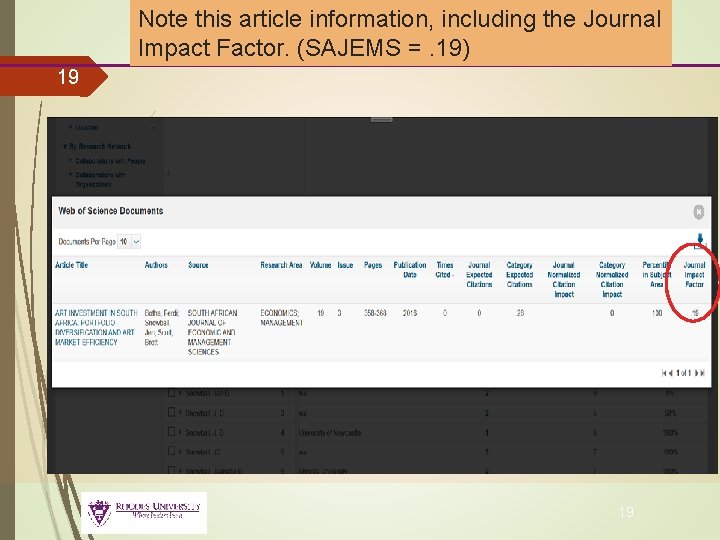Tick the checkbox for the Snowball row ranked 5
Viewport: 720px width, 540px height.
pyautogui.click(x=171, y=451)
